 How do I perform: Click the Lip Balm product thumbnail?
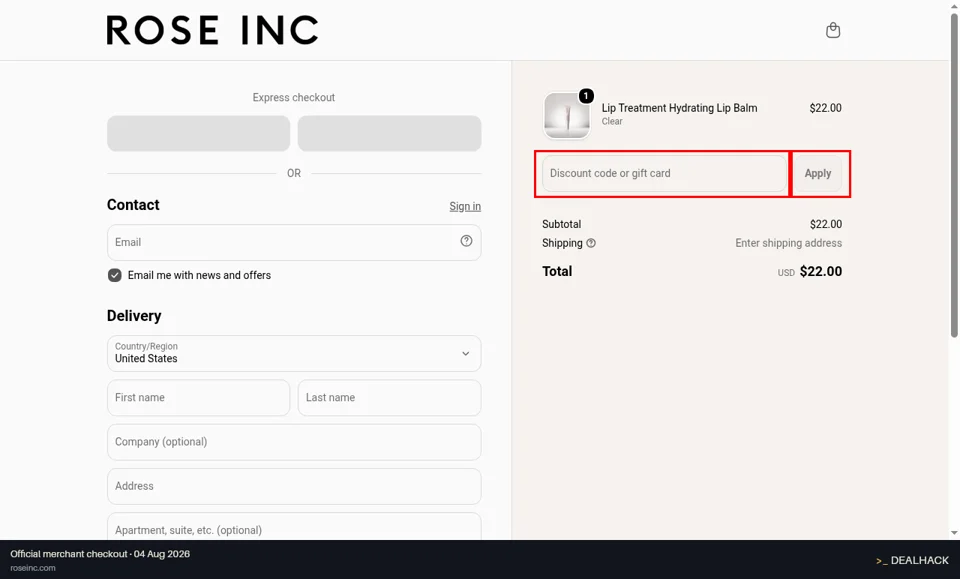coord(566,115)
